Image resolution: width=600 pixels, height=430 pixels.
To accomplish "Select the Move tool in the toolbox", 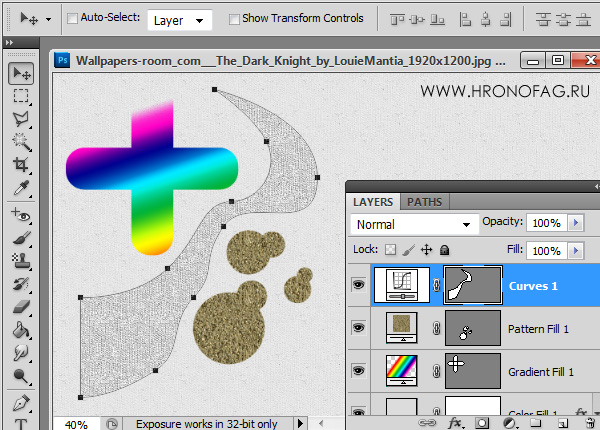I will click(x=21, y=73).
